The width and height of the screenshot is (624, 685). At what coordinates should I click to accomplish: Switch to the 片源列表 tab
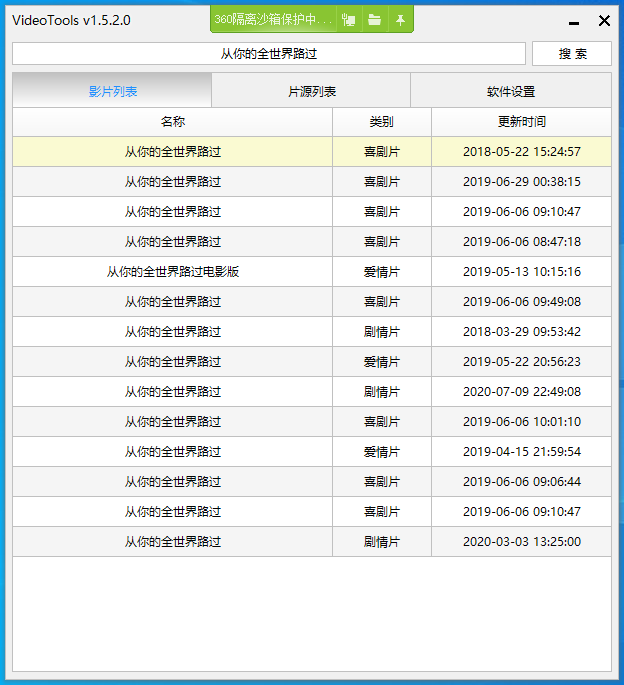(312, 91)
